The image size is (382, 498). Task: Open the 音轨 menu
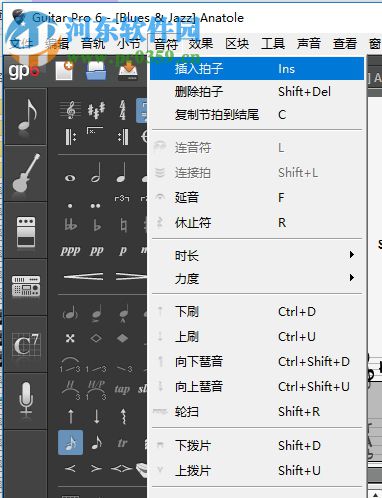pyautogui.click(x=93, y=44)
